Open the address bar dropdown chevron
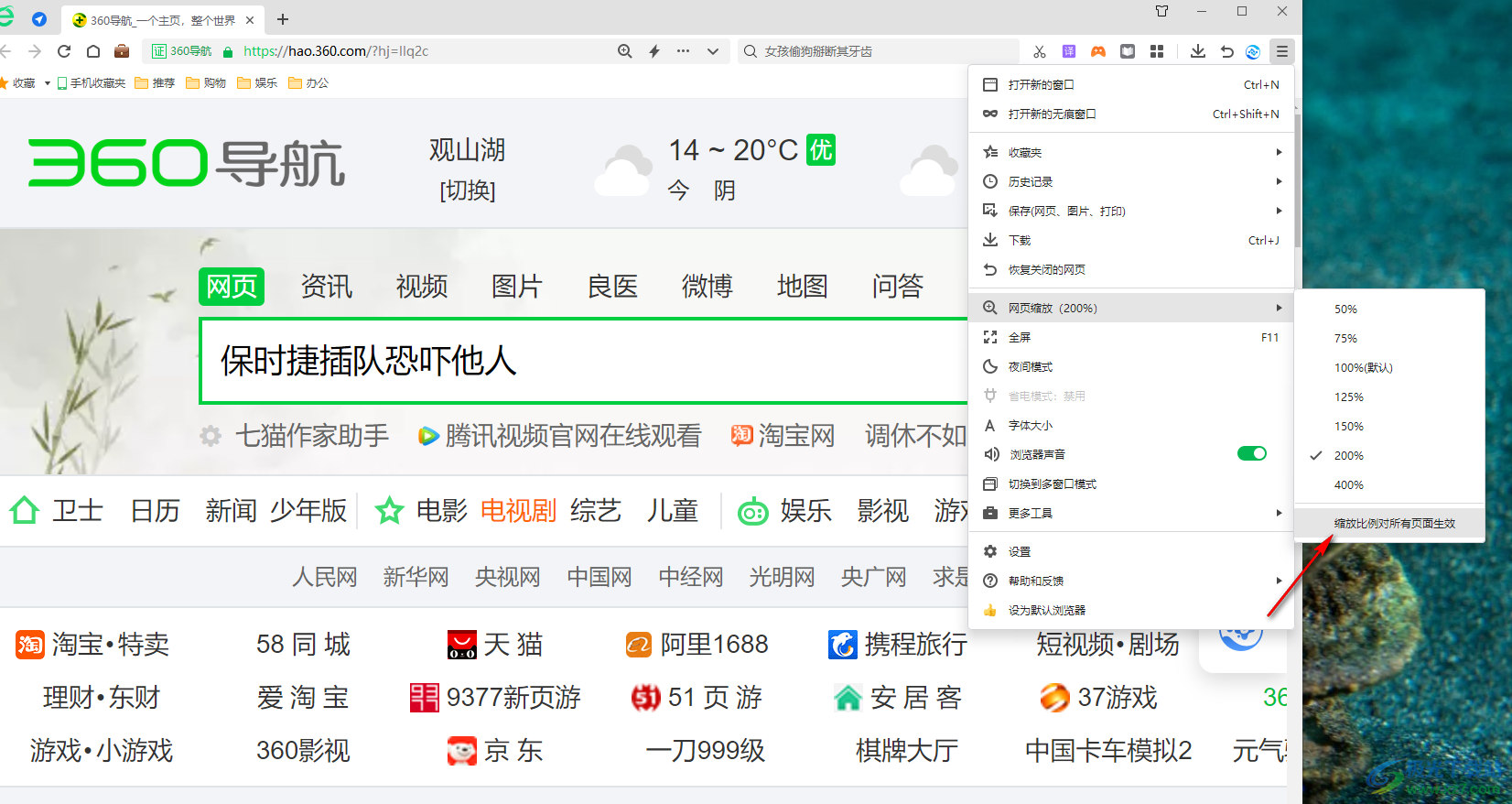This screenshot has height=804, width=1512. (x=713, y=51)
